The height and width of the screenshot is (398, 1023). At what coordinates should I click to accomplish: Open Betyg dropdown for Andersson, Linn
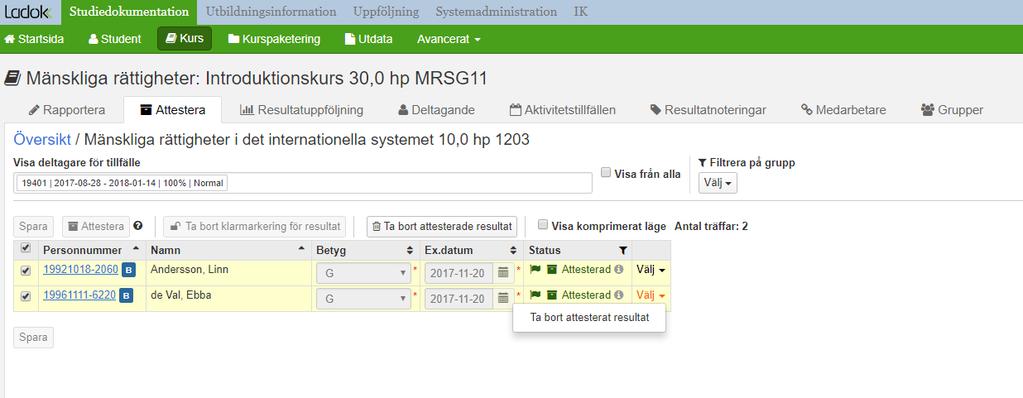click(x=363, y=273)
